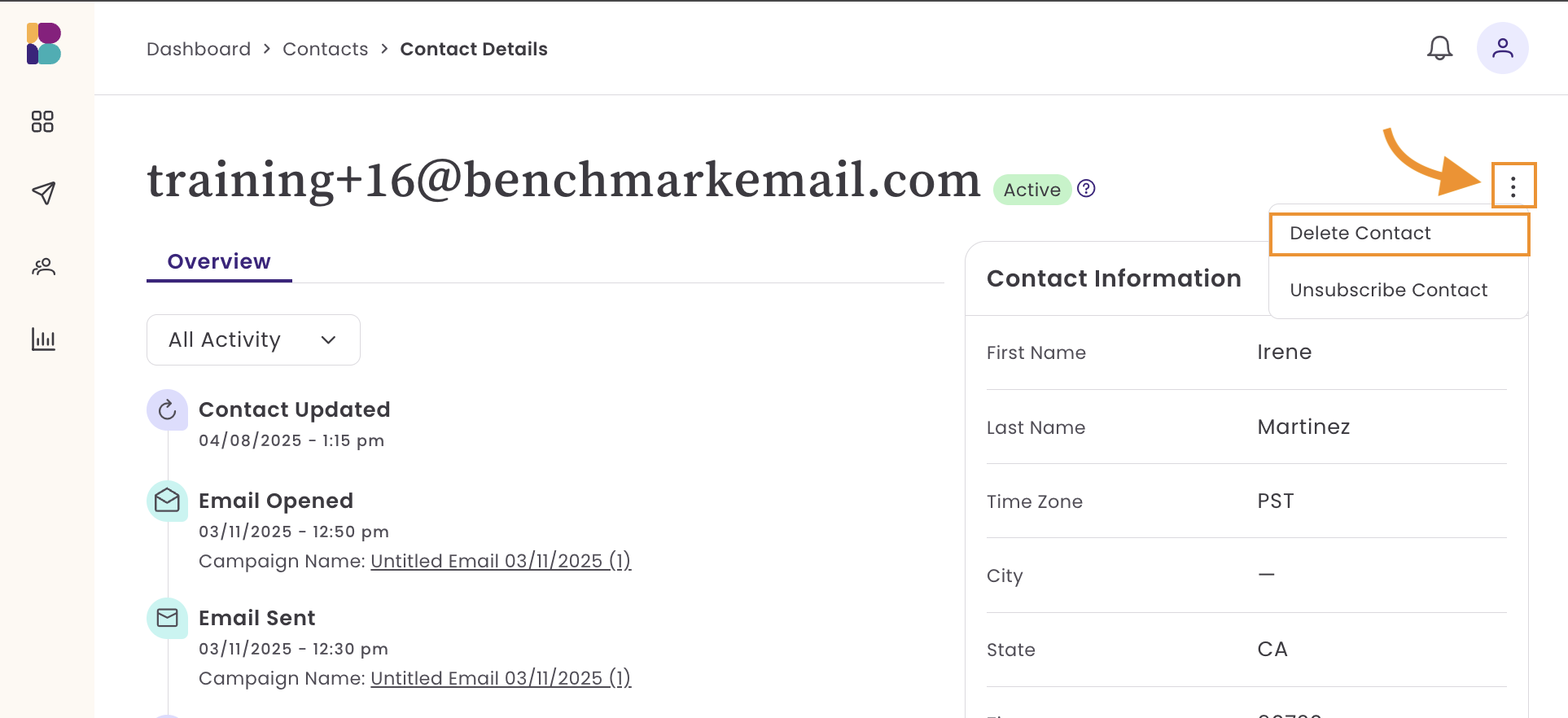
Task: Open the notifications bell
Action: pyautogui.click(x=1439, y=49)
